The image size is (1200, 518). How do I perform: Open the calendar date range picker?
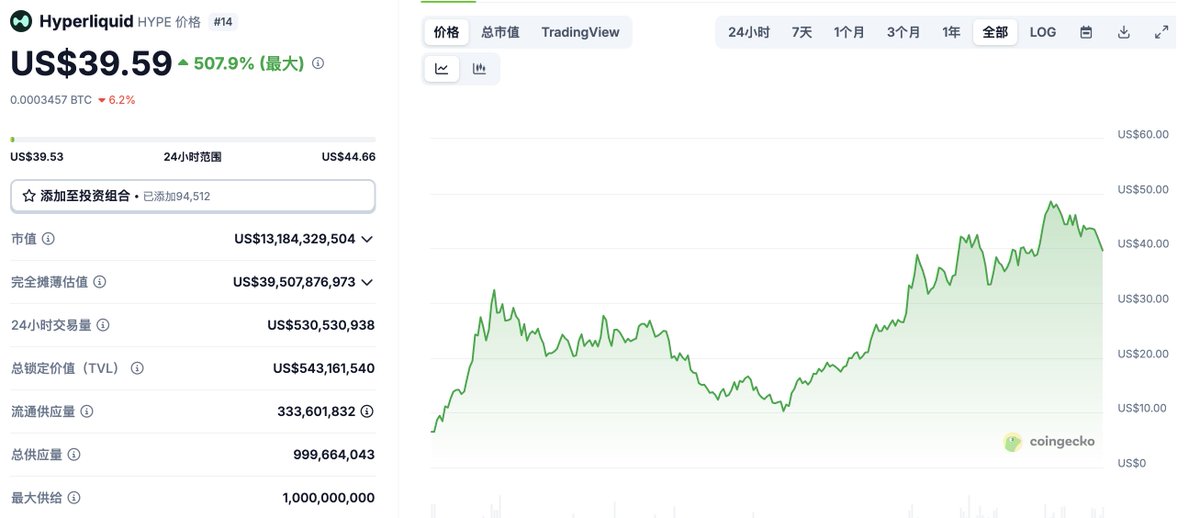click(1086, 32)
